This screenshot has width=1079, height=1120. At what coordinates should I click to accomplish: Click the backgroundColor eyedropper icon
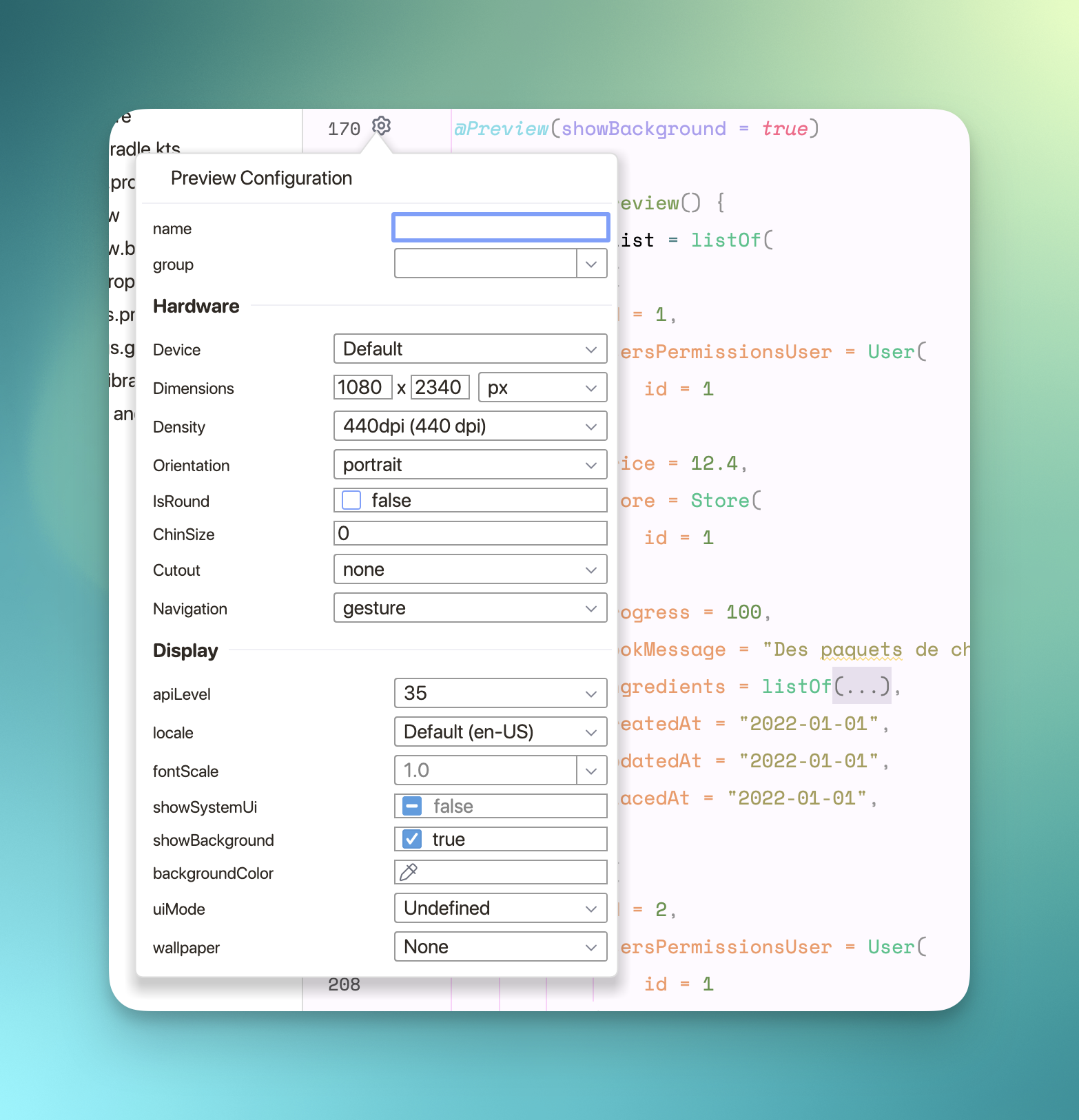pos(409,872)
